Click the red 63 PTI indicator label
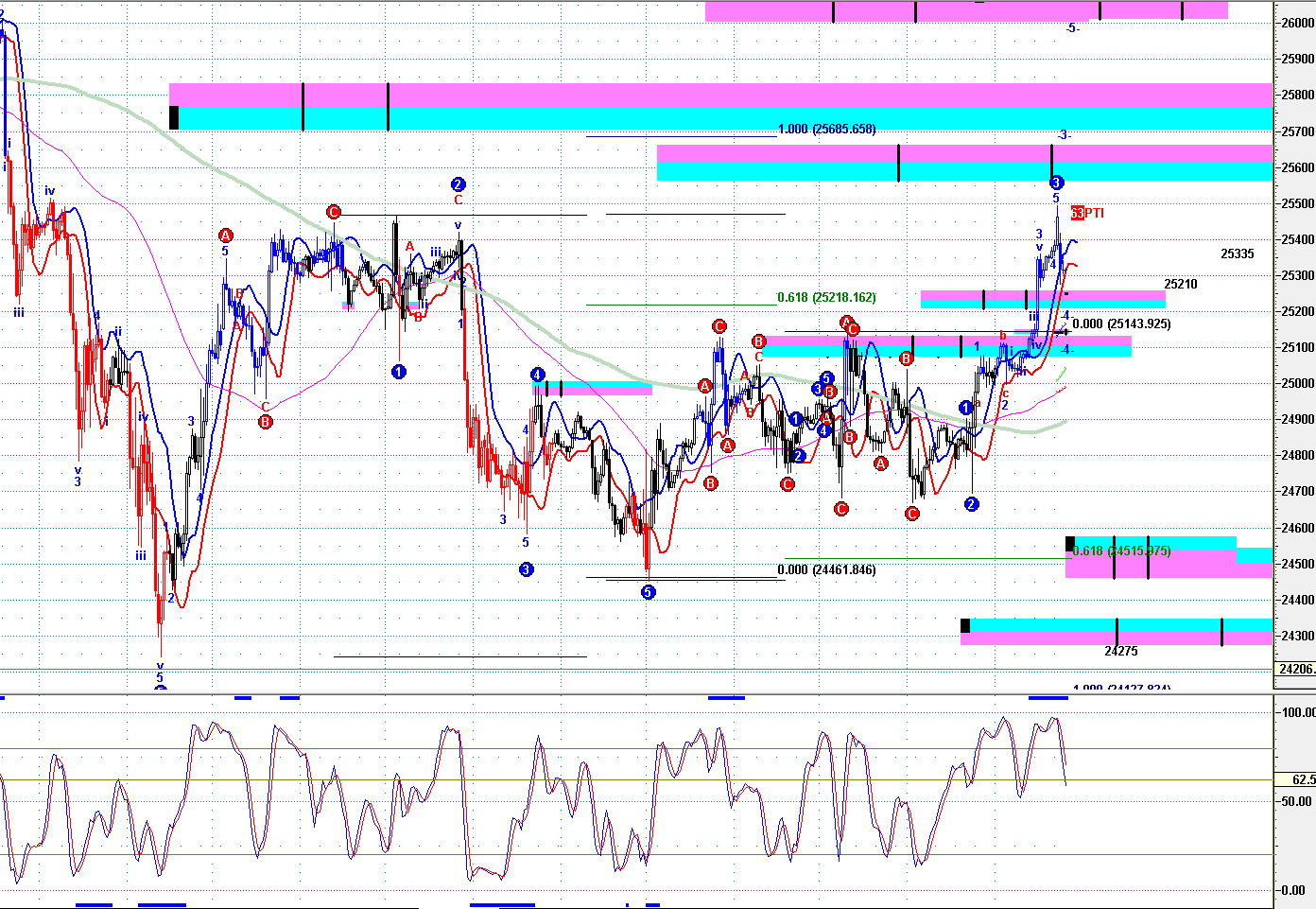1316x909 pixels. pyautogui.click(x=1087, y=213)
